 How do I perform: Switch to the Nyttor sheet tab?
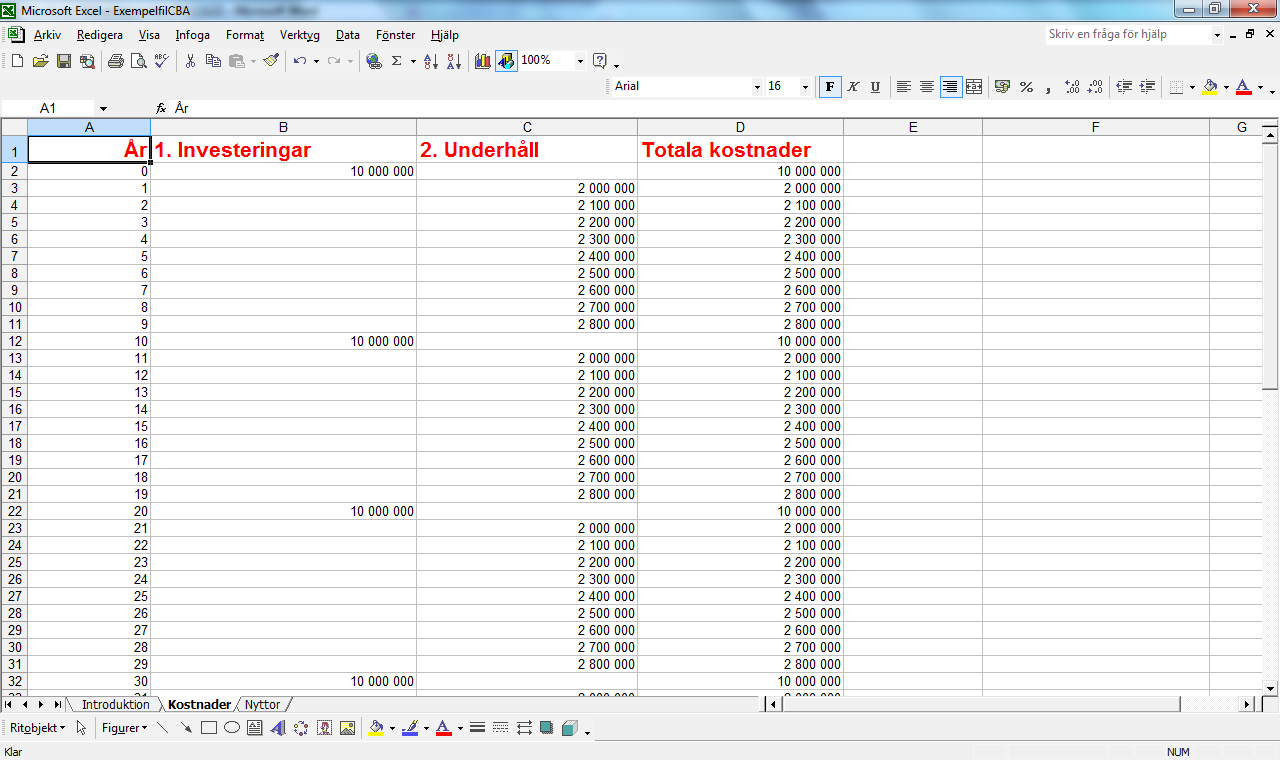262,705
